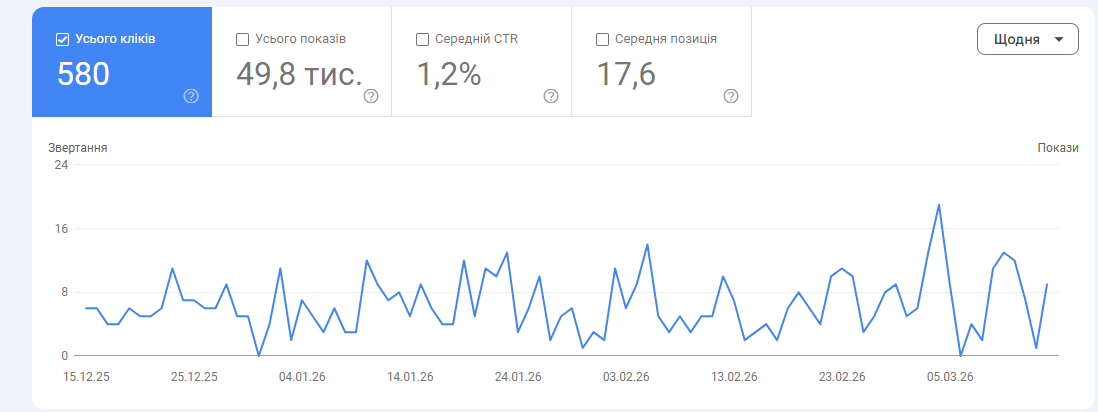Select the Усього показів metric card
Image resolution: width=1098 pixels, height=412 pixels.
[x=302, y=62]
